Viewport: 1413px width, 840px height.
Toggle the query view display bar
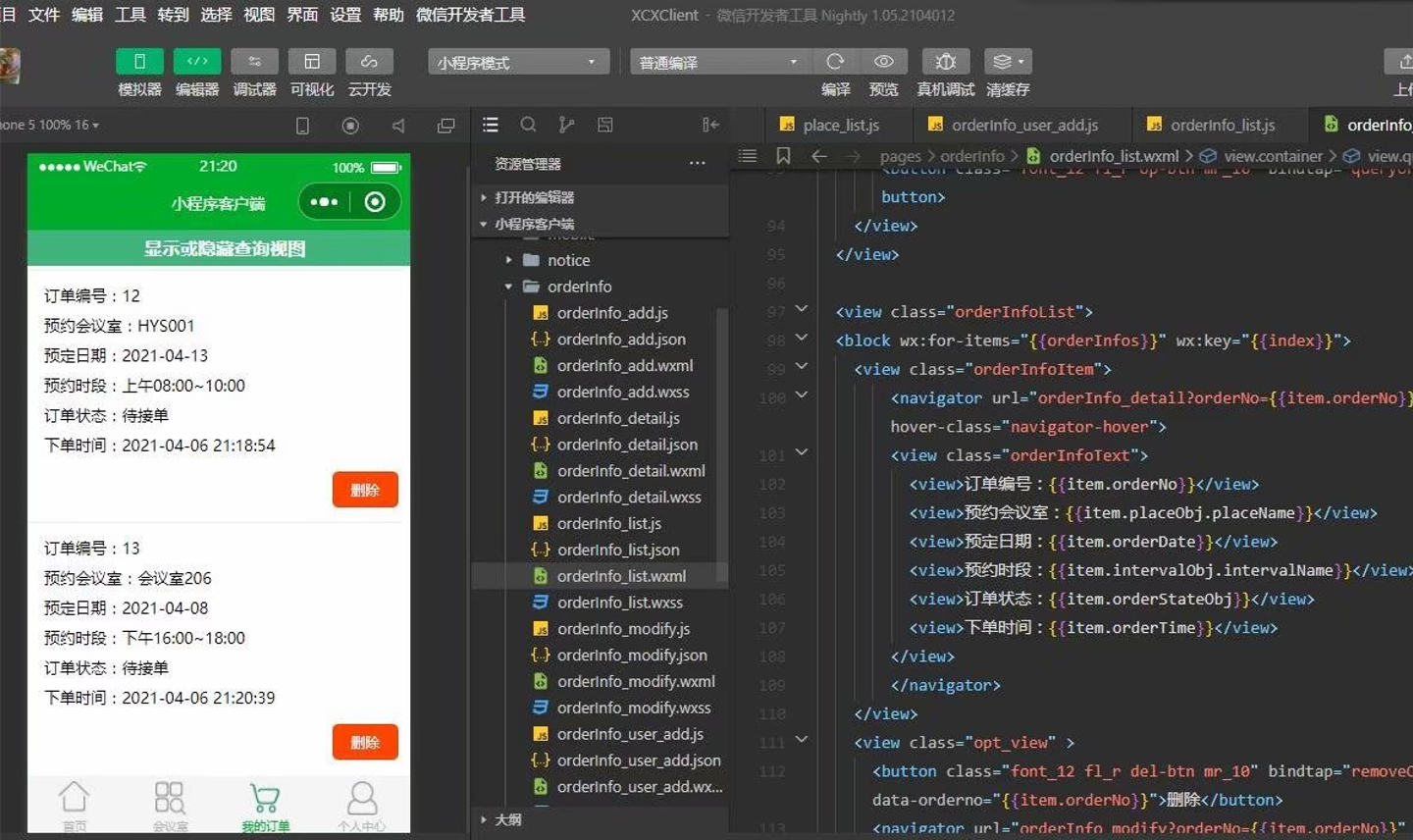pyautogui.click(x=219, y=248)
